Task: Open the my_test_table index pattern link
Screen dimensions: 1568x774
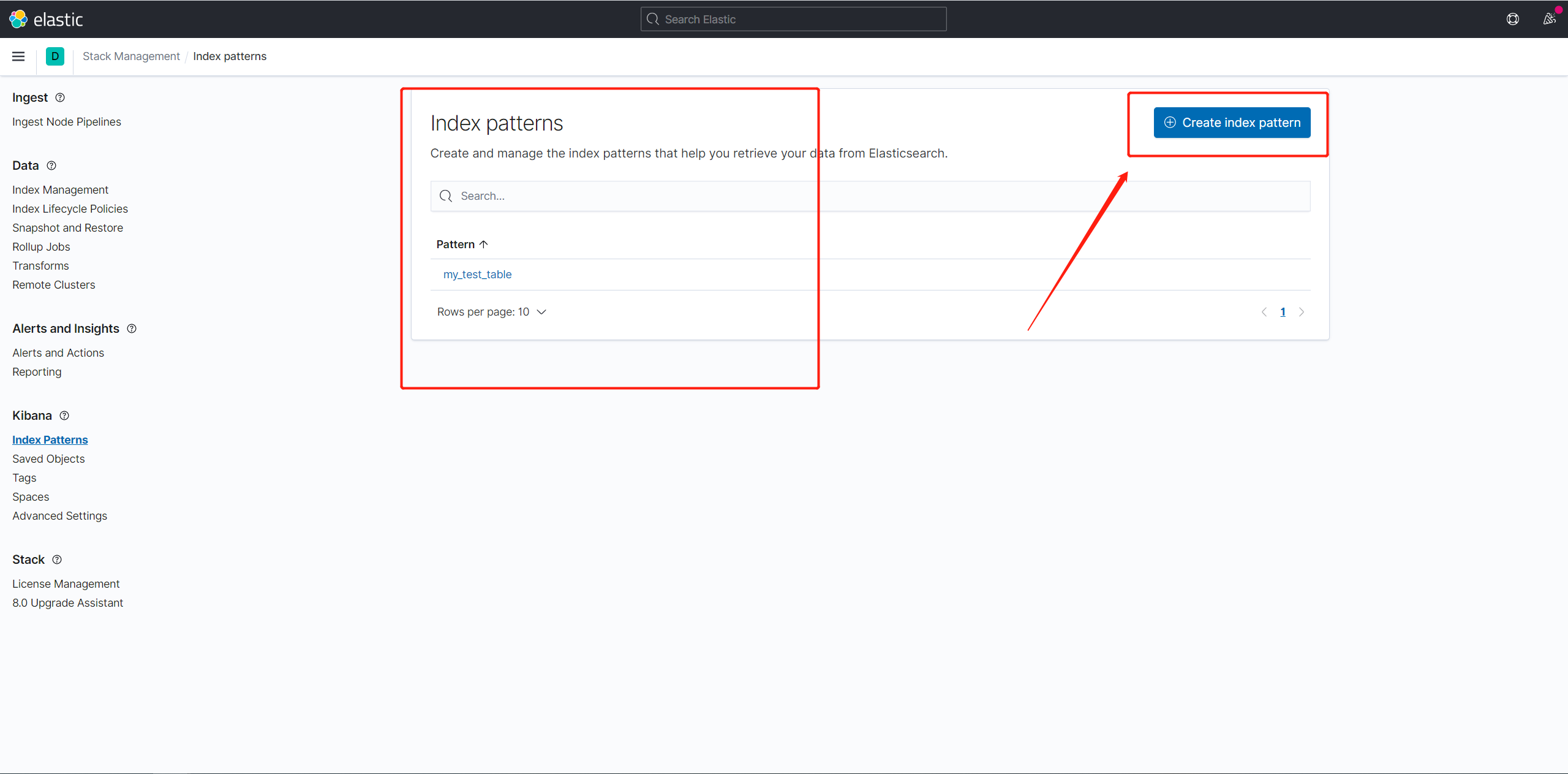Action: pos(477,274)
